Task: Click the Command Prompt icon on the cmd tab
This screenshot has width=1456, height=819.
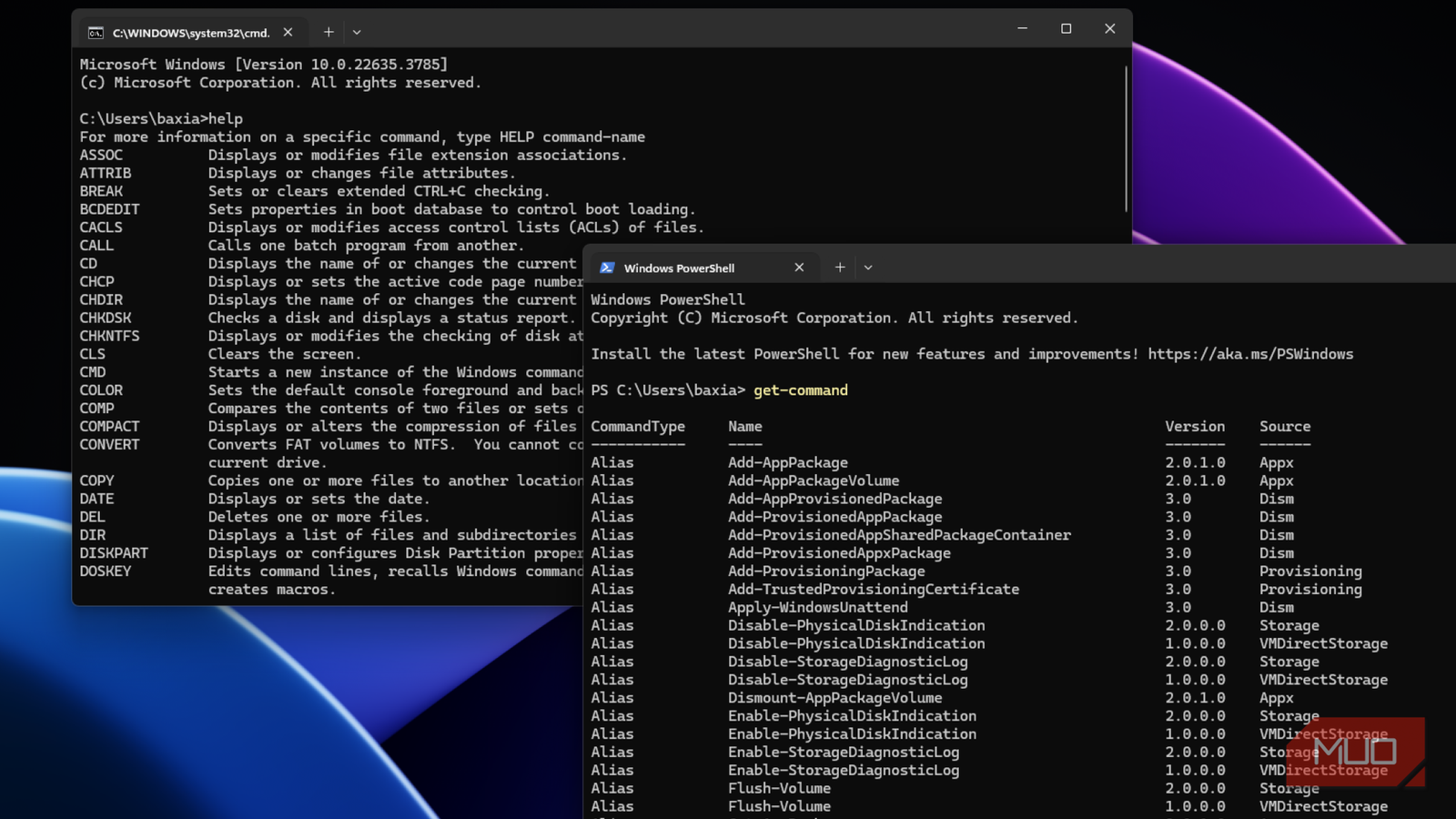Action: 95,32
